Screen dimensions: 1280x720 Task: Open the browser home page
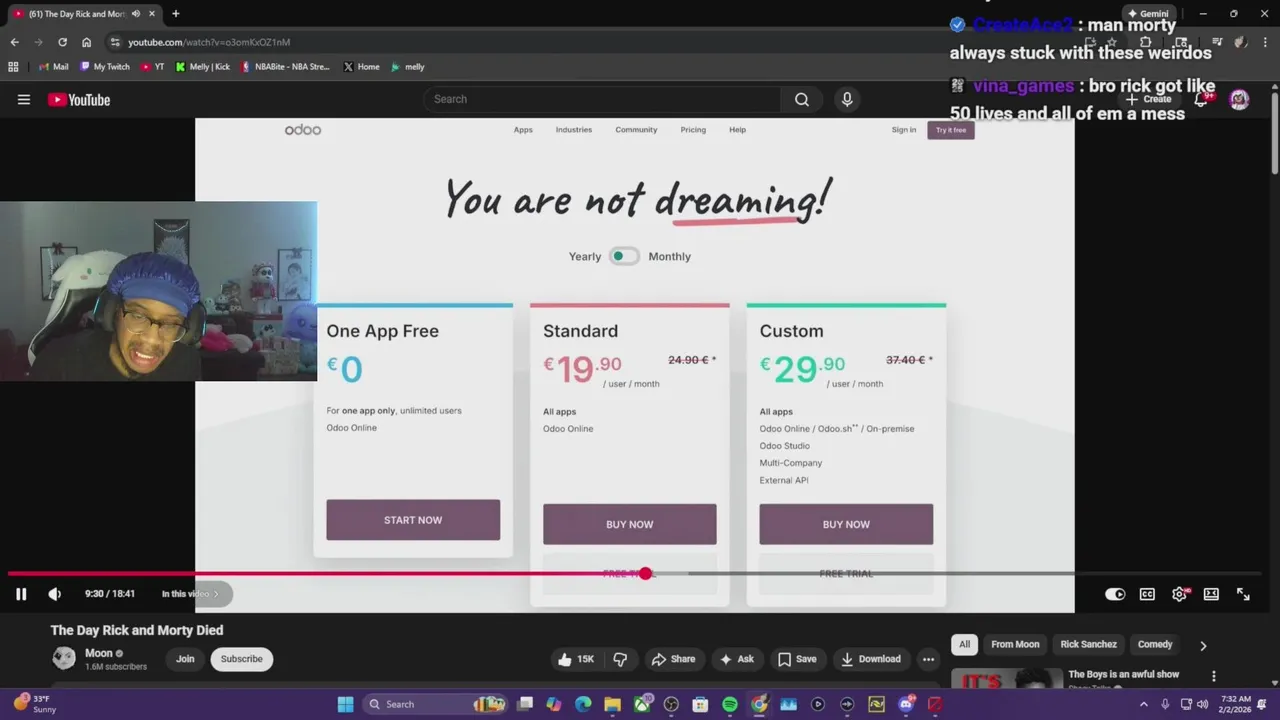pyautogui.click(x=86, y=42)
